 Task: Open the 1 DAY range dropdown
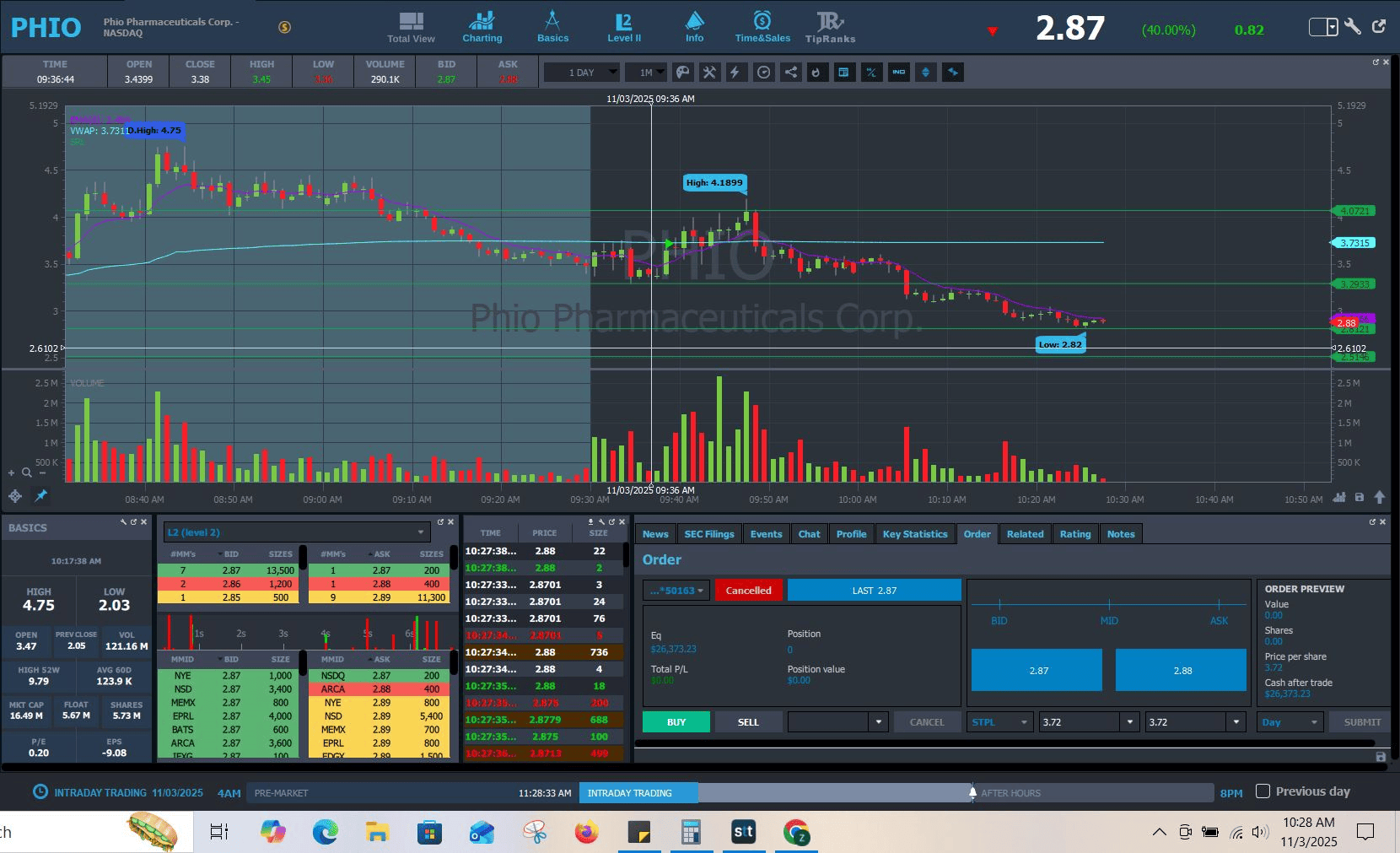coord(581,73)
